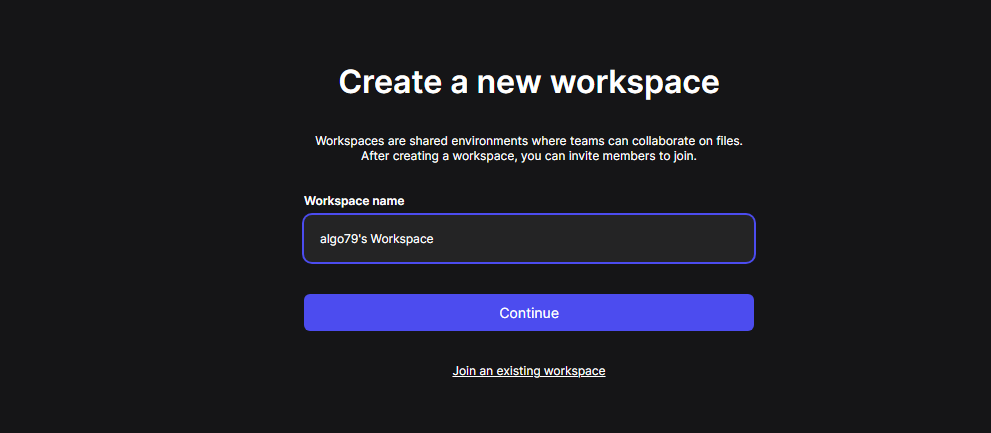The width and height of the screenshot is (991, 433).
Task: Click the "Workspace name" field label
Action: 354,201
